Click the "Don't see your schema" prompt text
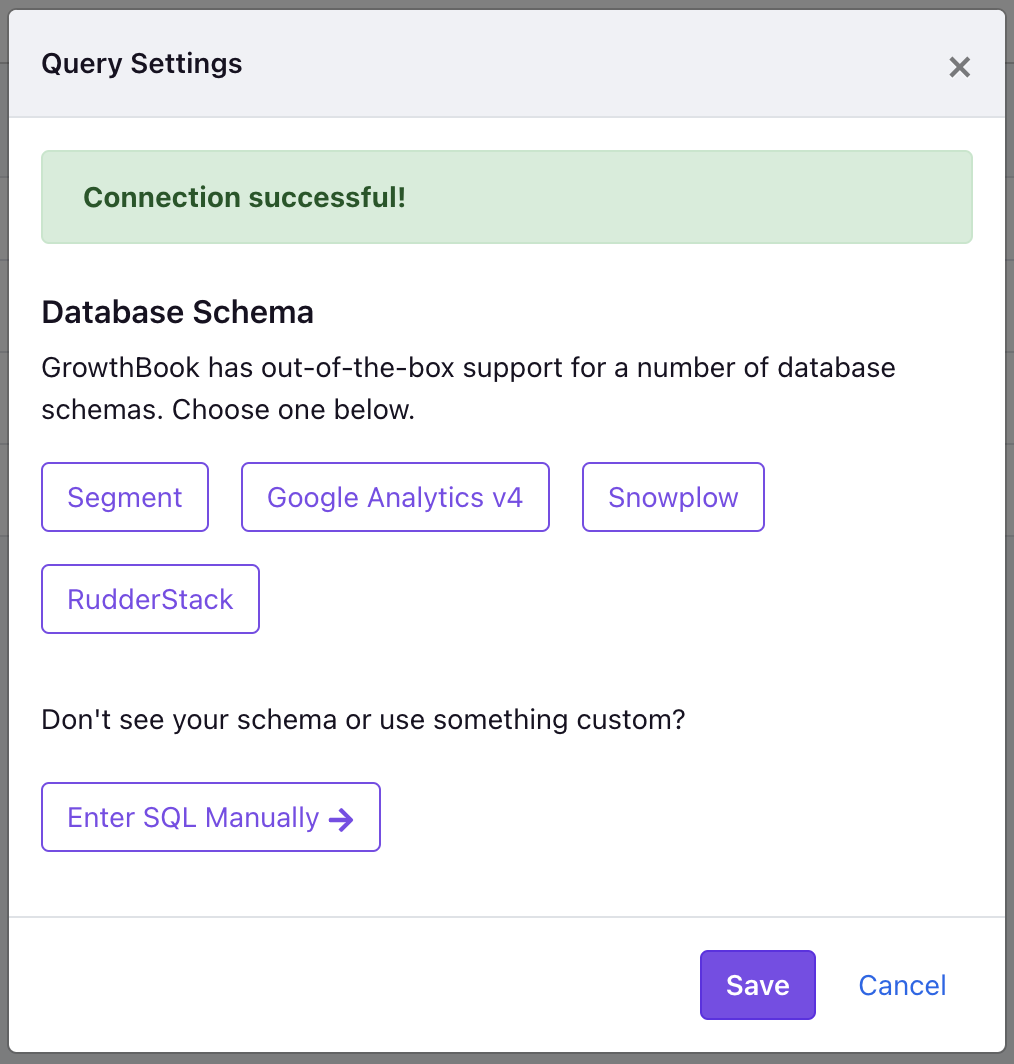 pos(363,719)
